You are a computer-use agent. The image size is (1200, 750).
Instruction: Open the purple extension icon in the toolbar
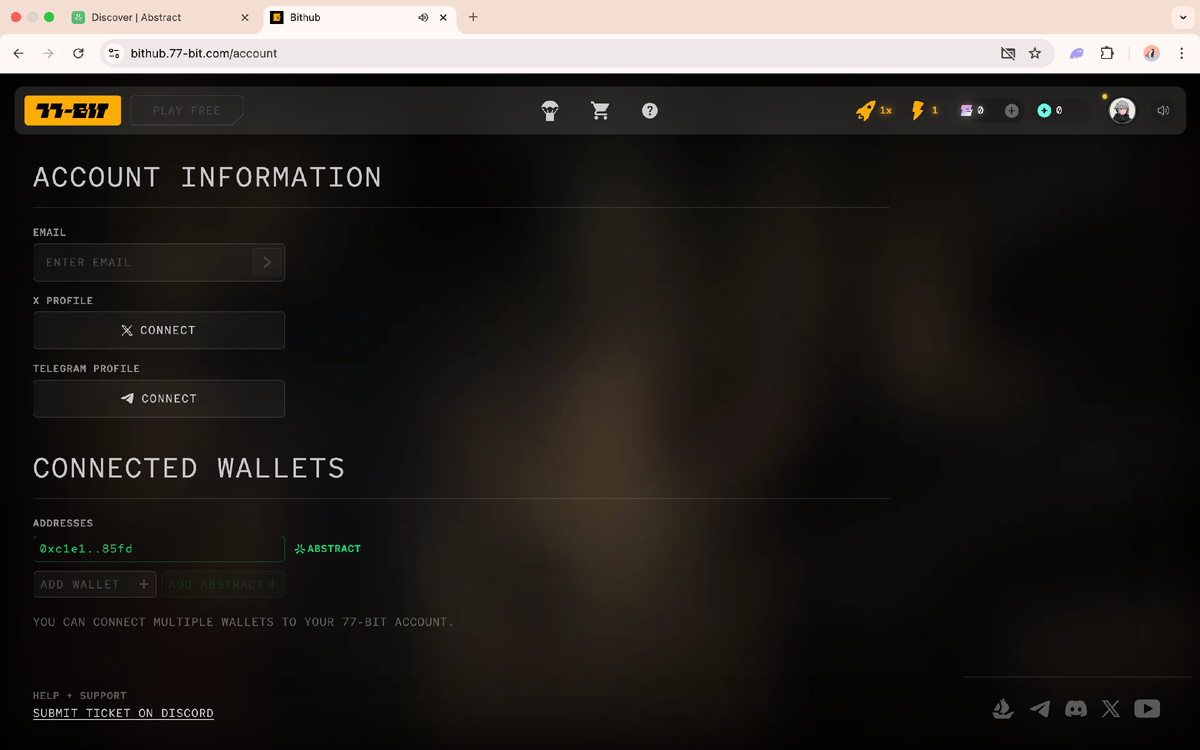pos(1077,53)
